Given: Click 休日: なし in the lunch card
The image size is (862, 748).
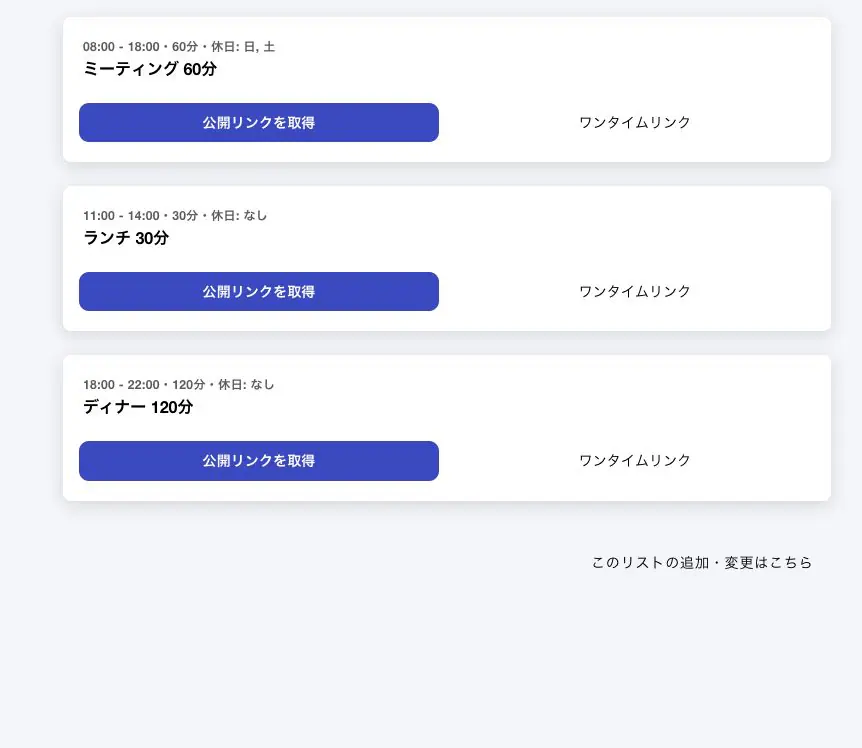Looking at the screenshot, I should [239, 216].
